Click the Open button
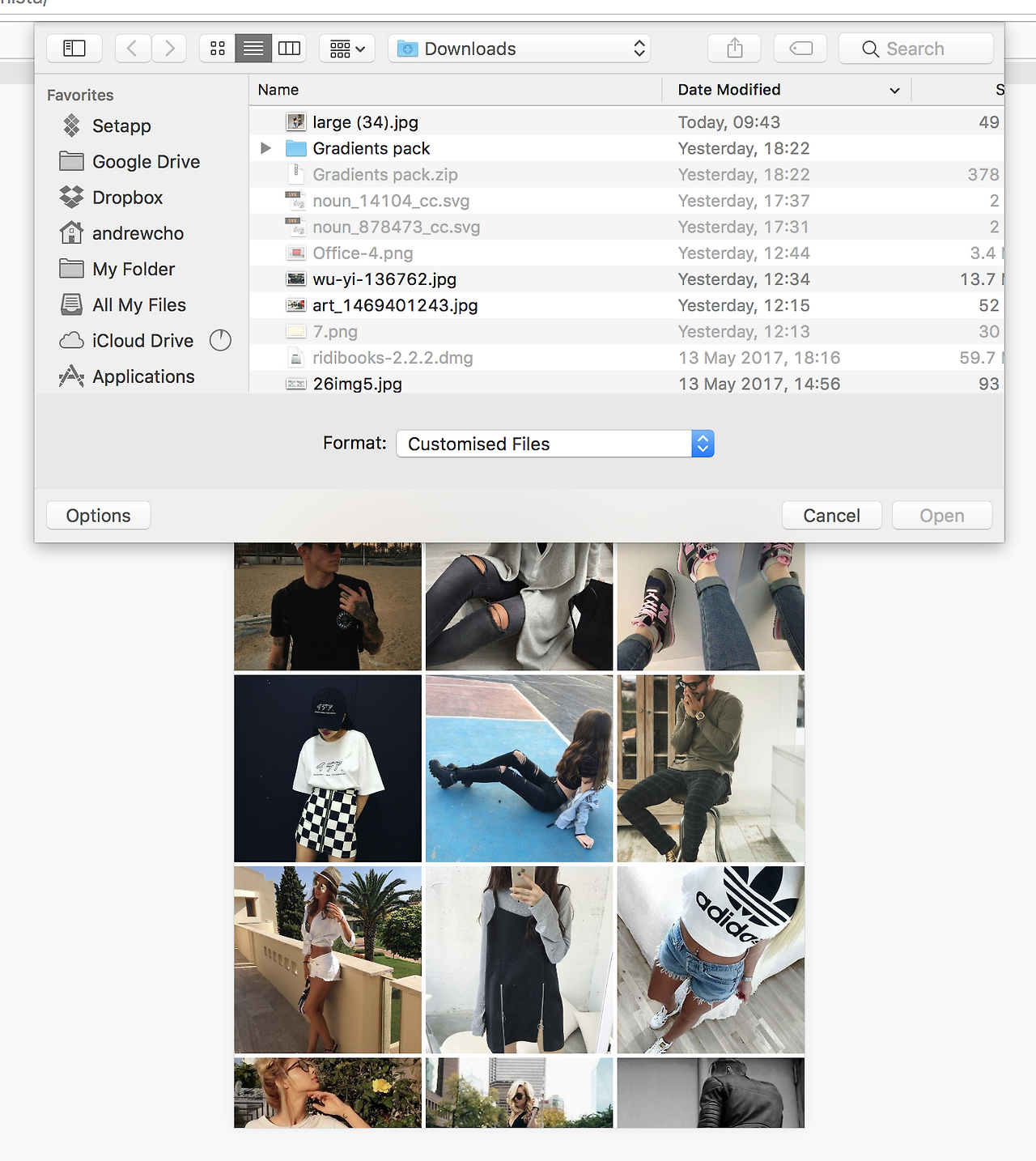The width and height of the screenshot is (1036, 1161). tap(941, 516)
